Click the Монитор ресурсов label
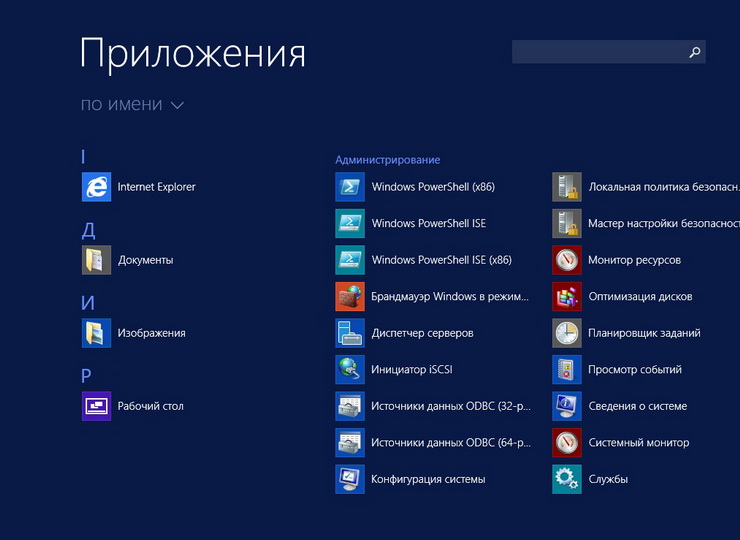 (634, 260)
